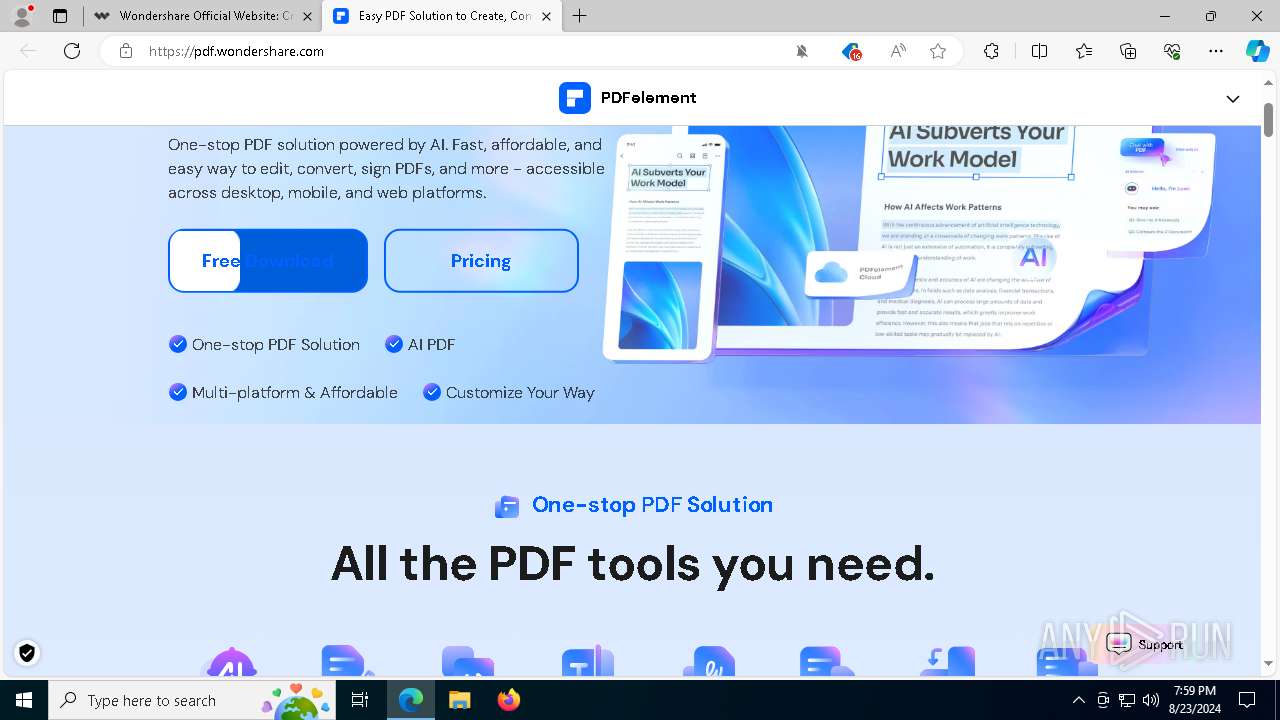Open the Collections icon
The height and width of the screenshot is (720, 1280).
click(x=1128, y=51)
